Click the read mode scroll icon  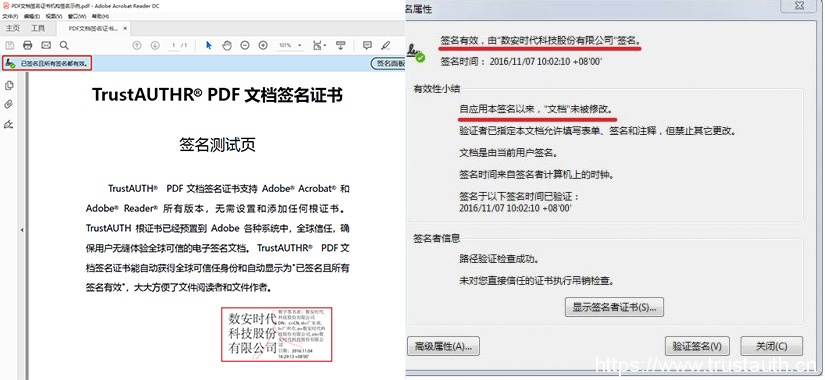[340, 45]
